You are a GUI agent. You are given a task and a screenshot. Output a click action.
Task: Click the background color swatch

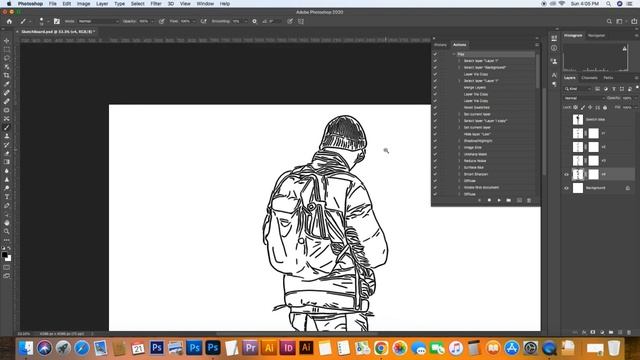click(9, 259)
